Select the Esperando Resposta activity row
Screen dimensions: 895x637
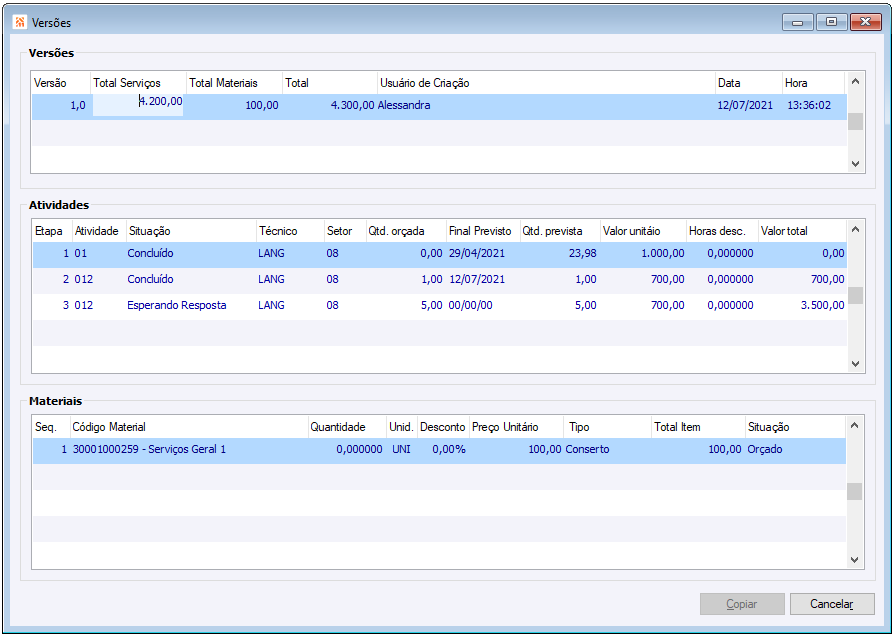[176, 306]
